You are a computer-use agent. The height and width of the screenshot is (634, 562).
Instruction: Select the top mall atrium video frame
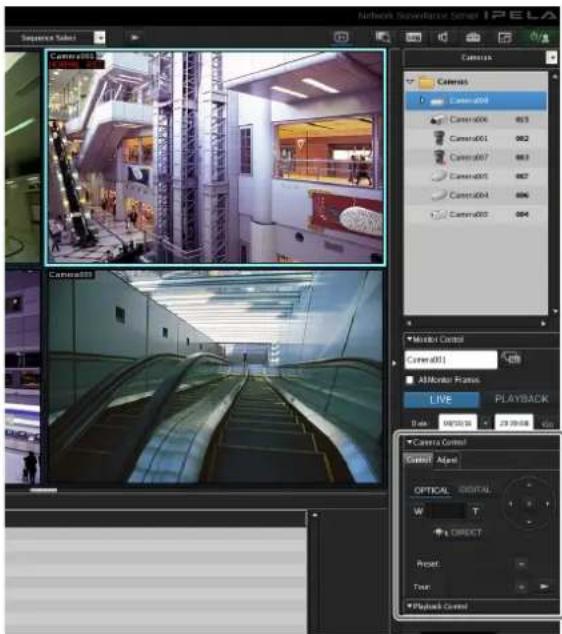(x=216, y=157)
